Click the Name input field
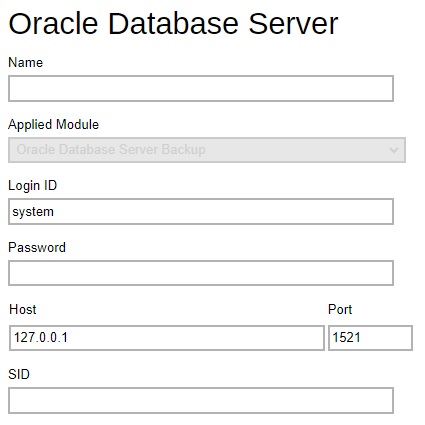Viewport: 425px width, 425px height. coord(201,88)
